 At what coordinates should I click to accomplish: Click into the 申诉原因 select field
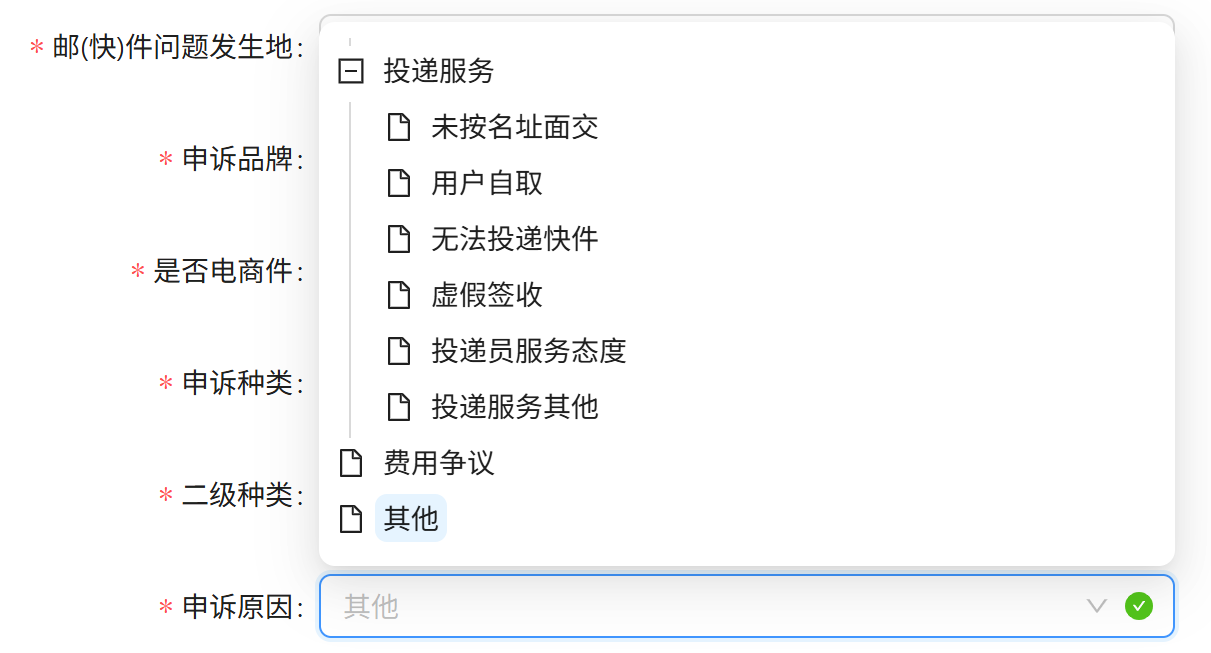(x=700, y=606)
